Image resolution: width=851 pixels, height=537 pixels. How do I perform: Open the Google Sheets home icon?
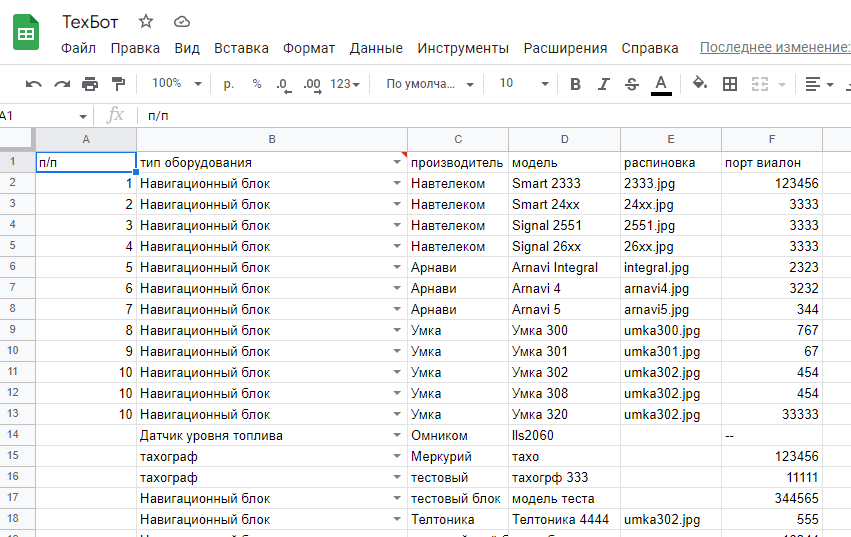click(26, 34)
